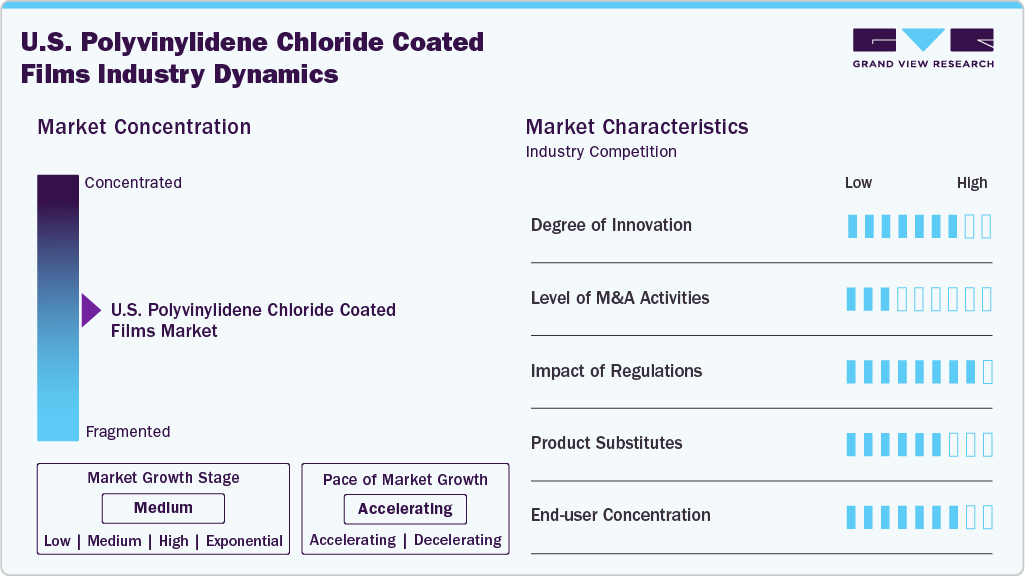Choose the Low growth stage option
This screenshot has height=576, width=1025.
[x=57, y=541]
